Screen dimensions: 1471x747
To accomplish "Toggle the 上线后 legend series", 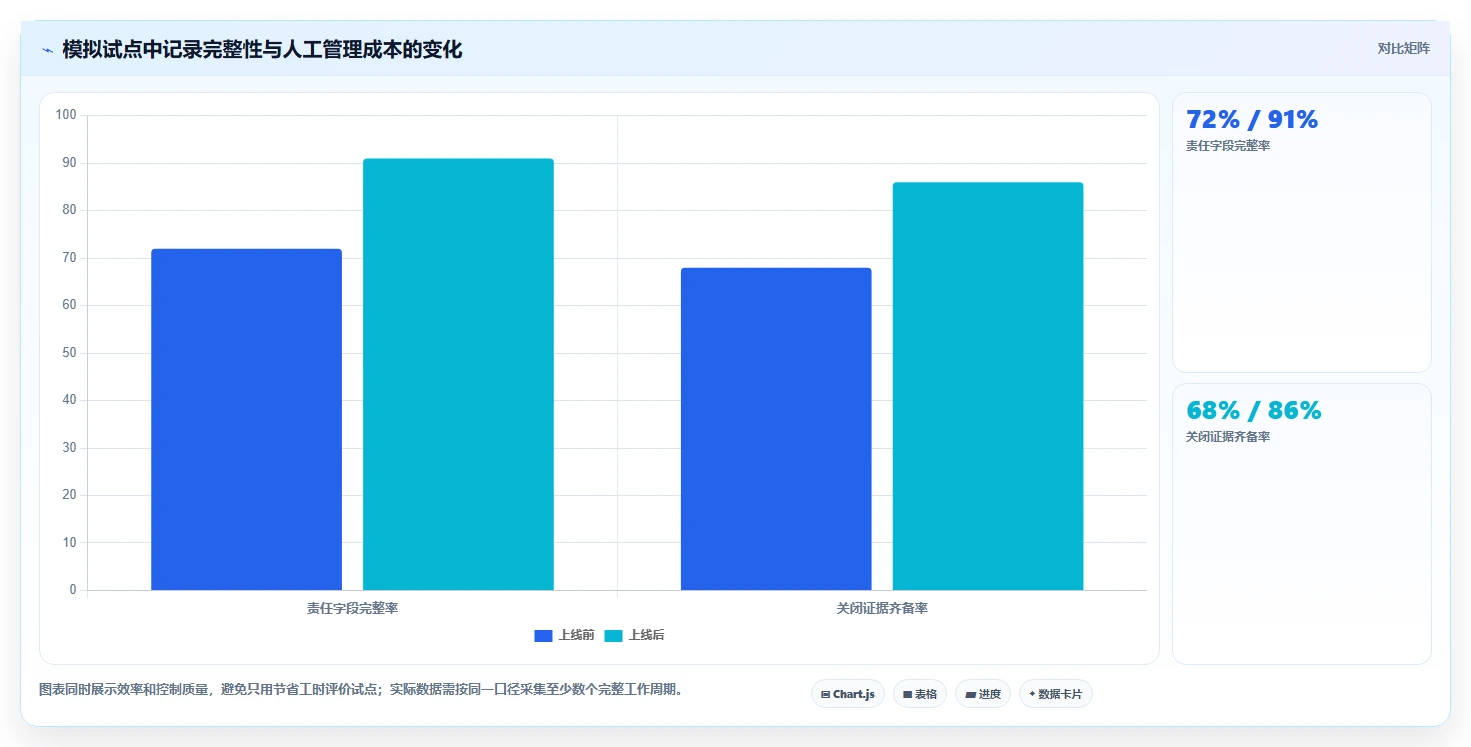I will (635, 635).
